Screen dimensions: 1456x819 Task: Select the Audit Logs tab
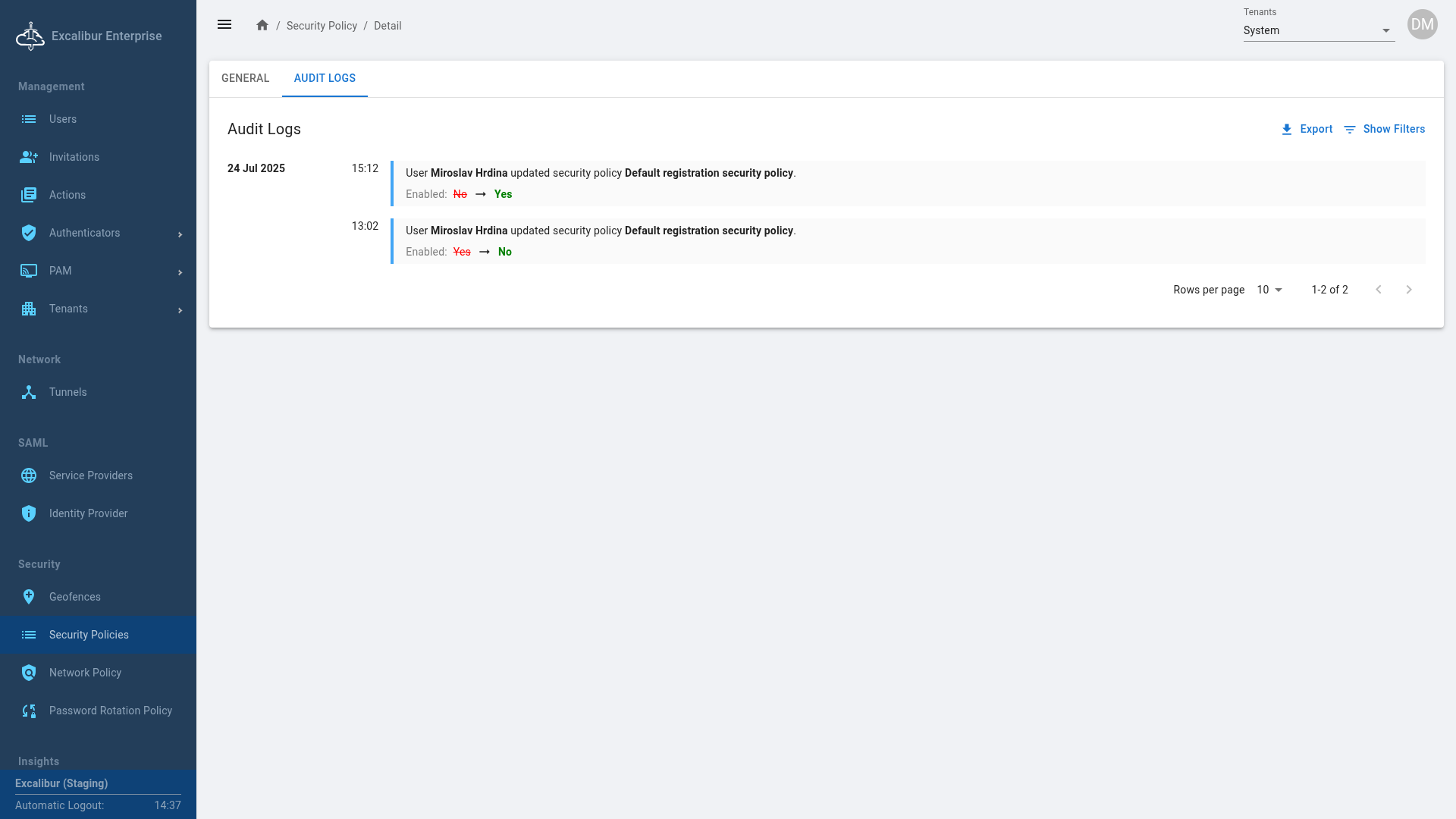click(x=325, y=78)
